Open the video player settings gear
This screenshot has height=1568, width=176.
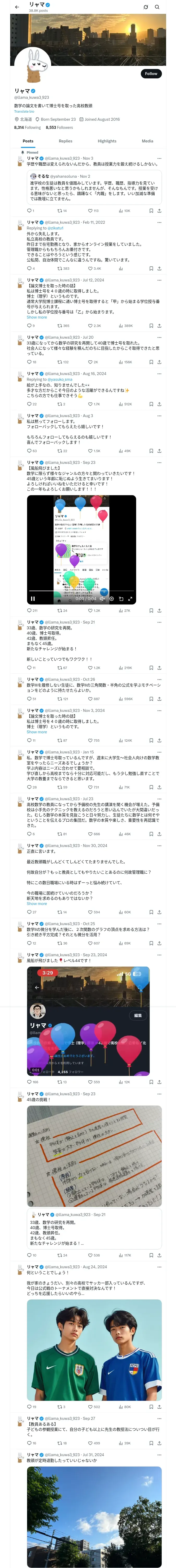112,598
